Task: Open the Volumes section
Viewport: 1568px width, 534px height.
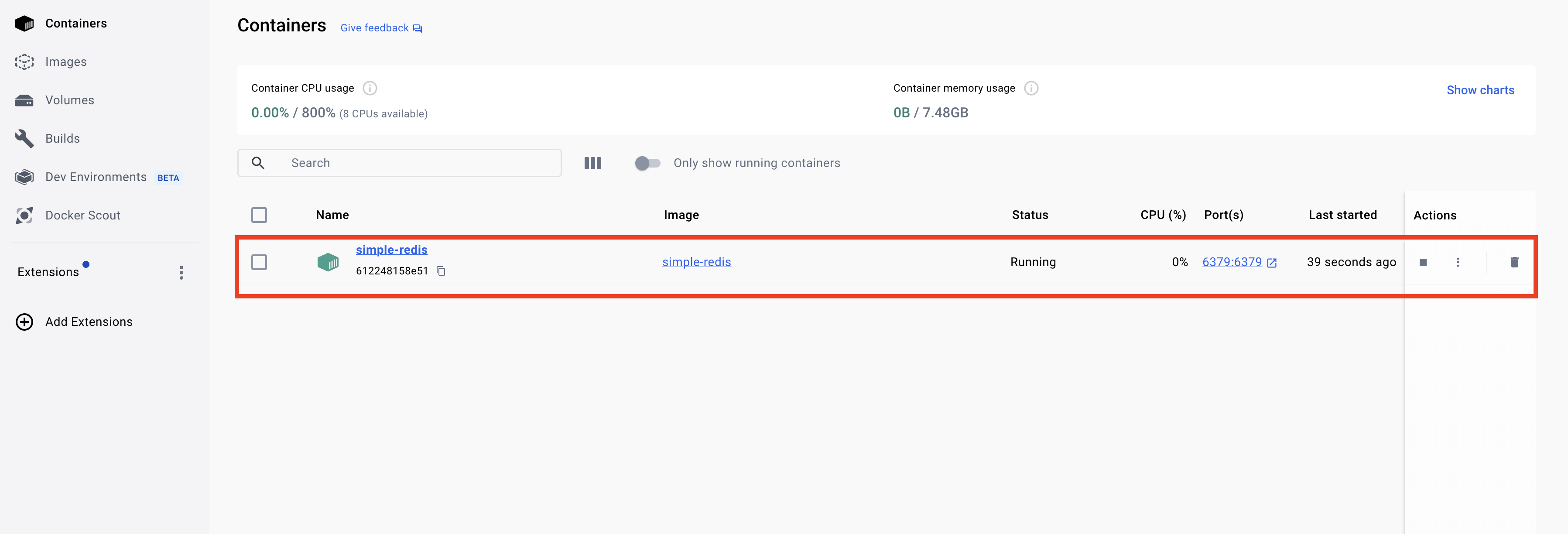Action: click(x=69, y=100)
